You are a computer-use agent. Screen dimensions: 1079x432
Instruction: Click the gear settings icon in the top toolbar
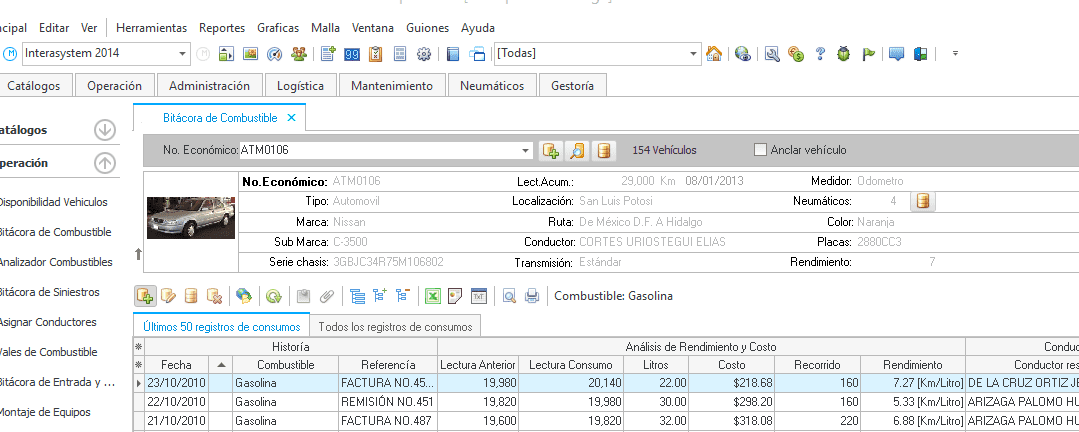point(424,54)
